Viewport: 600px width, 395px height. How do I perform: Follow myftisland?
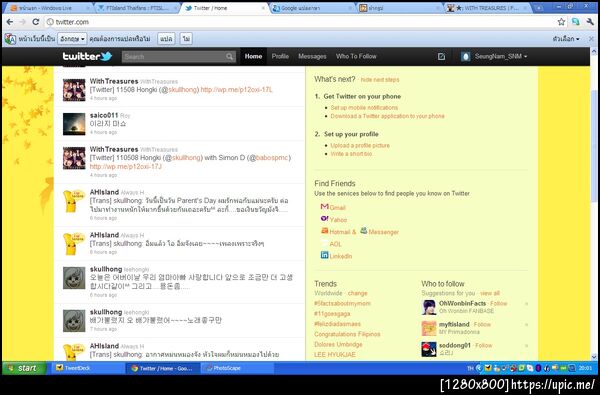tap(482, 325)
